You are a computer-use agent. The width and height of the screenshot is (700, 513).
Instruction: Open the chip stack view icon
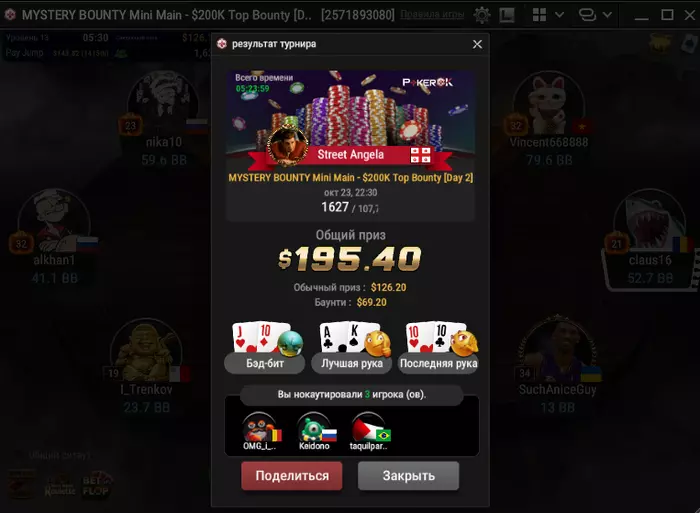[x=587, y=15]
